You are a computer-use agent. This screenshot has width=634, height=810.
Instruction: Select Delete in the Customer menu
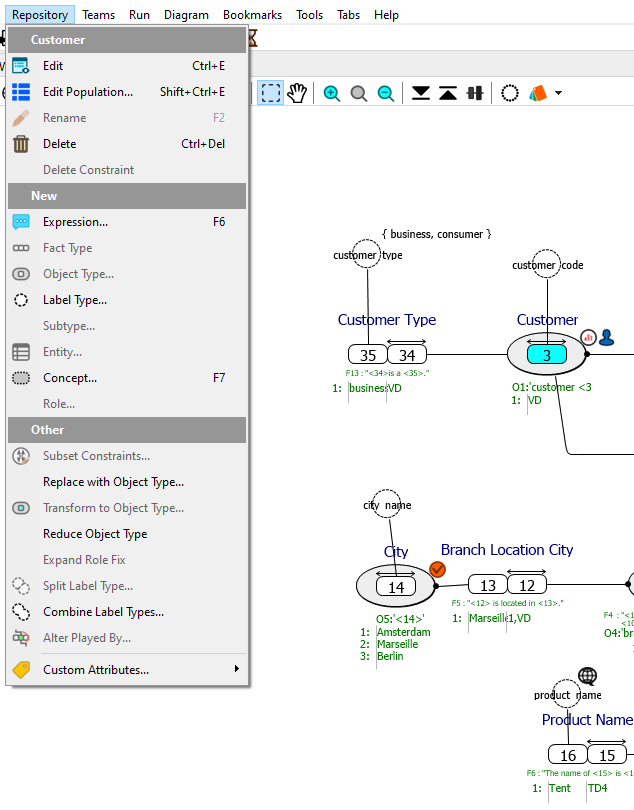[x=59, y=144]
